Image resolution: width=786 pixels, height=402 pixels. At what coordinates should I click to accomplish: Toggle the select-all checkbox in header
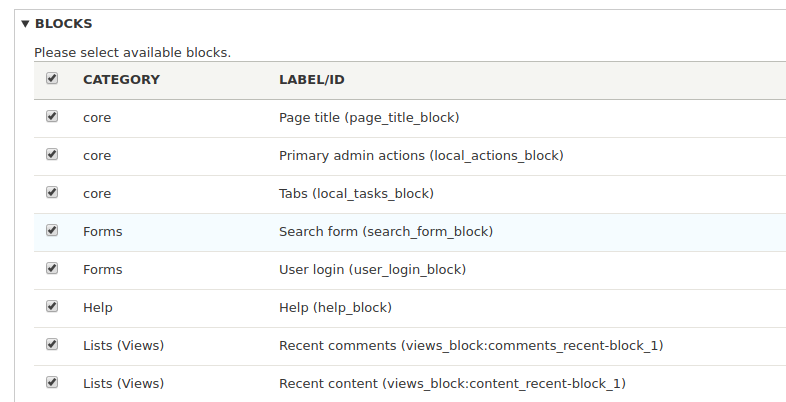tap(52, 78)
